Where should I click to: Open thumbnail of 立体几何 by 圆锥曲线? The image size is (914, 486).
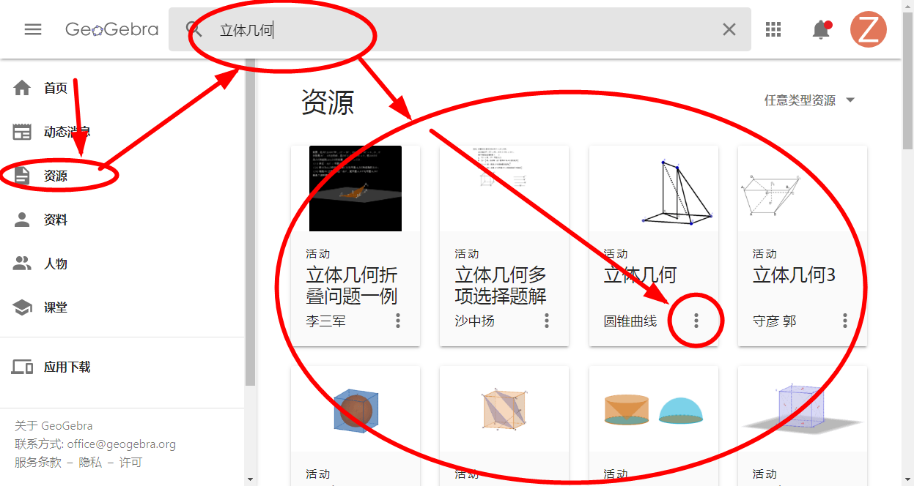[x=653, y=188]
